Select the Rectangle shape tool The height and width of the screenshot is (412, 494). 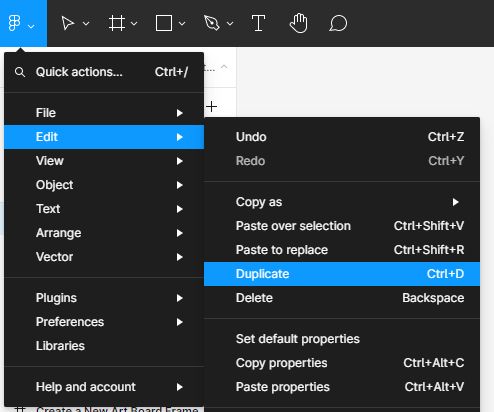point(164,23)
